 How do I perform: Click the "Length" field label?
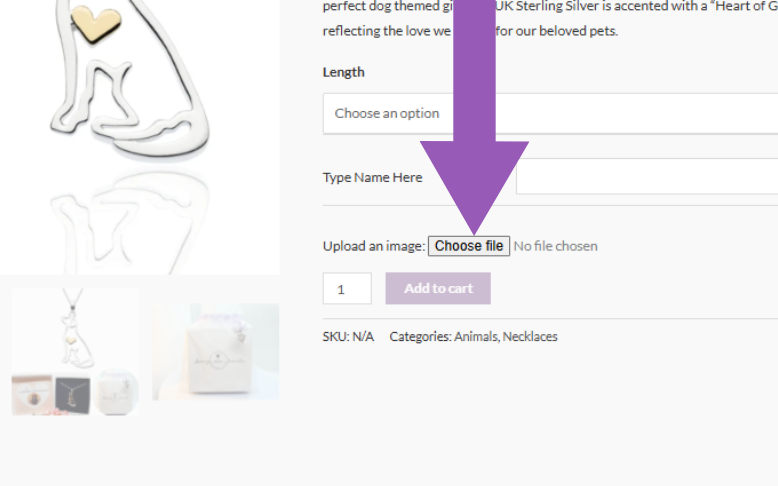click(343, 72)
